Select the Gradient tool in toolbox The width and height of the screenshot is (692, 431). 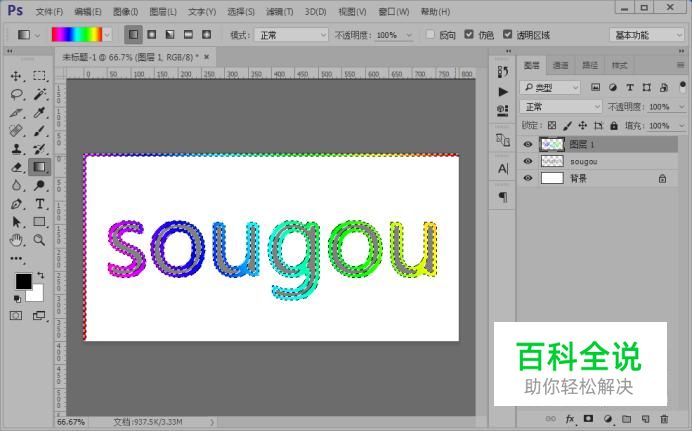(x=39, y=167)
